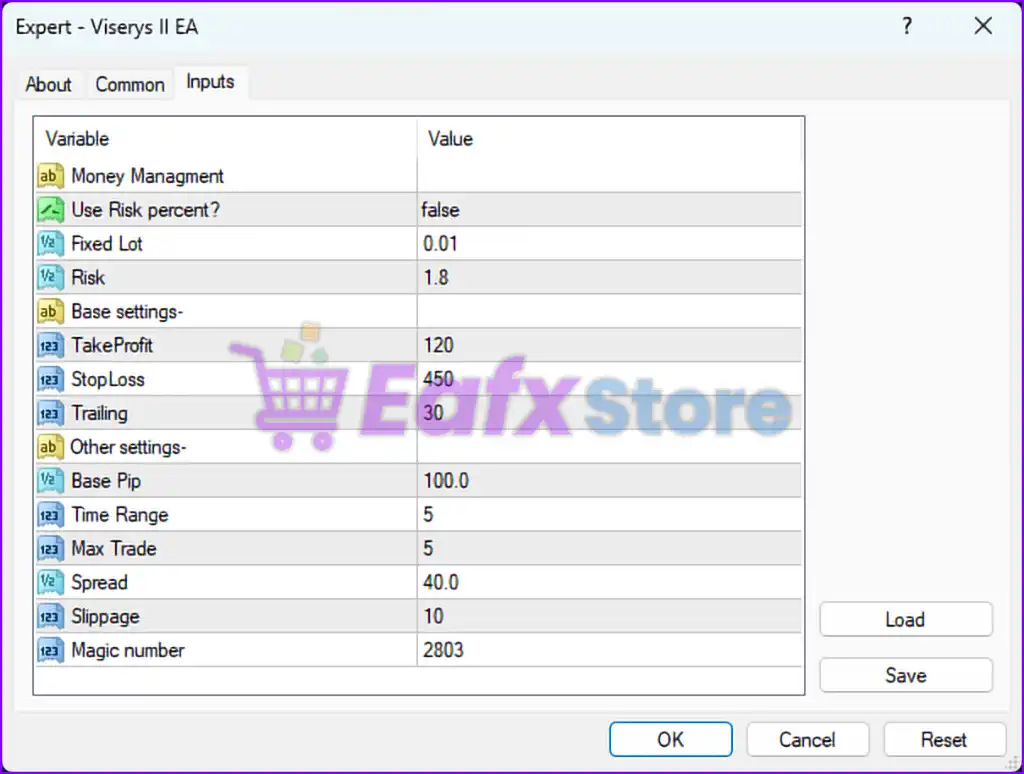The width and height of the screenshot is (1024, 774).
Task: Click the Reset button
Action: pyautogui.click(x=944, y=739)
